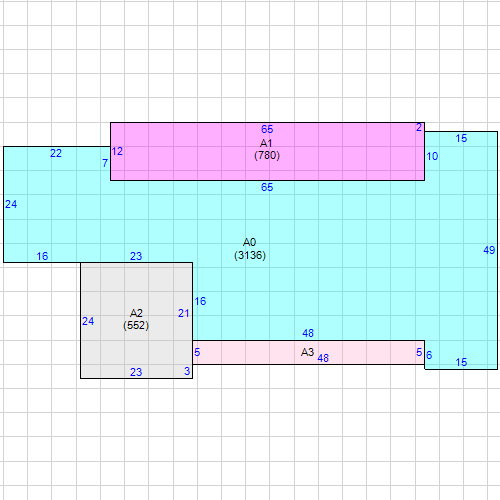Click the 24 dimension on A0's left edge
This screenshot has width=500, height=500.
[11, 204]
